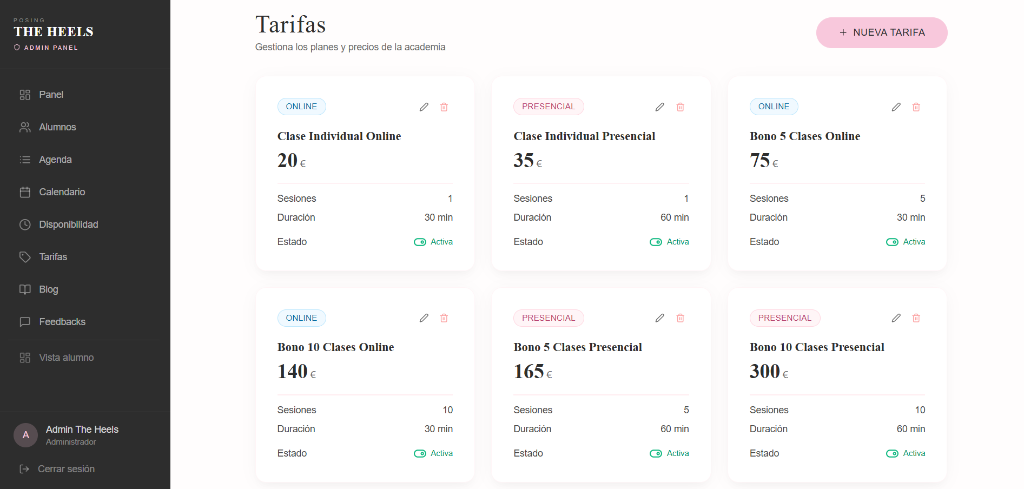The height and width of the screenshot is (489, 1024).
Task: Toggle Activa switch on Clase Individual Presencial
Action: 656,242
